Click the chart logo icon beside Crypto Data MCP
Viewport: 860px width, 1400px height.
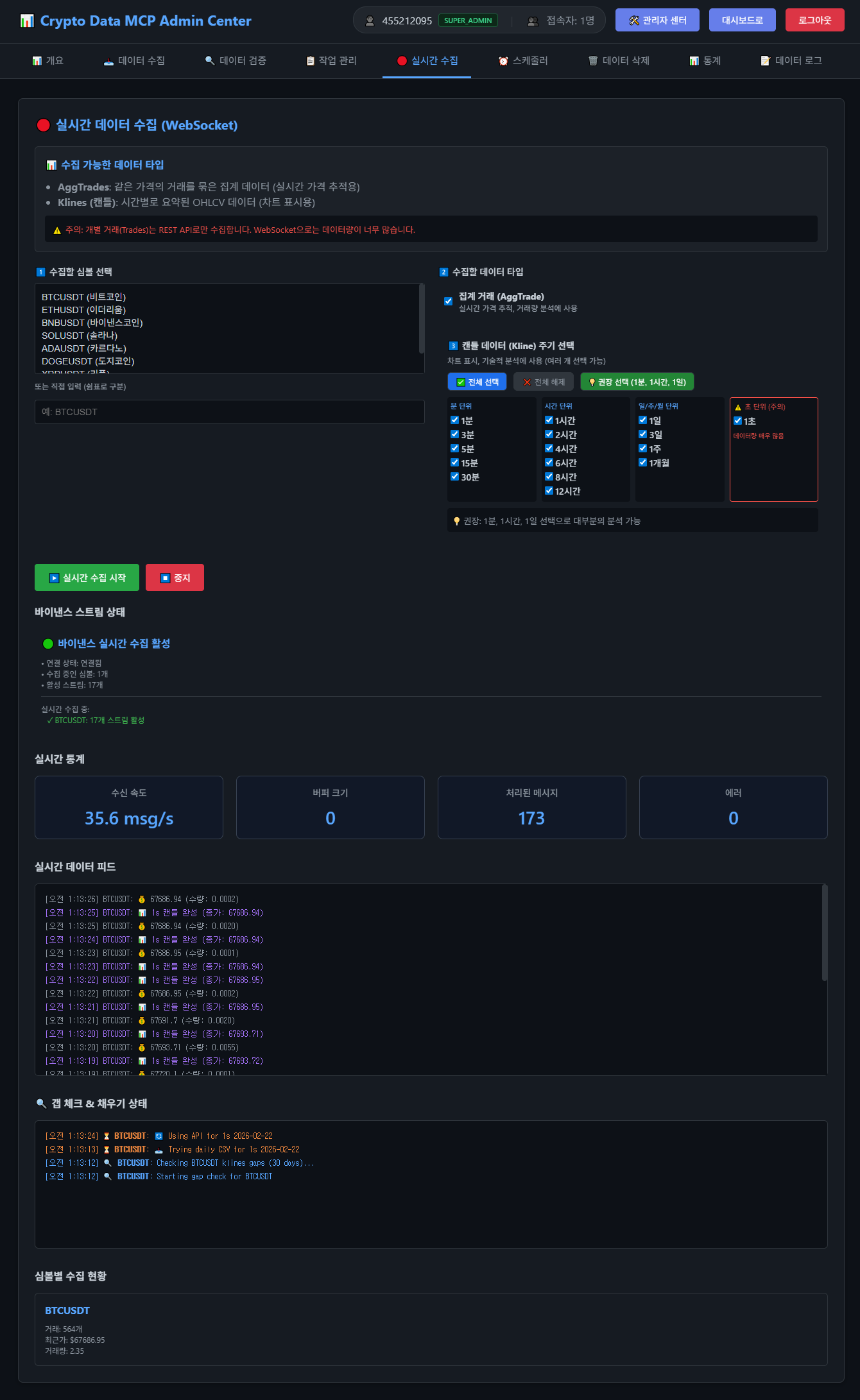(26, 21)
